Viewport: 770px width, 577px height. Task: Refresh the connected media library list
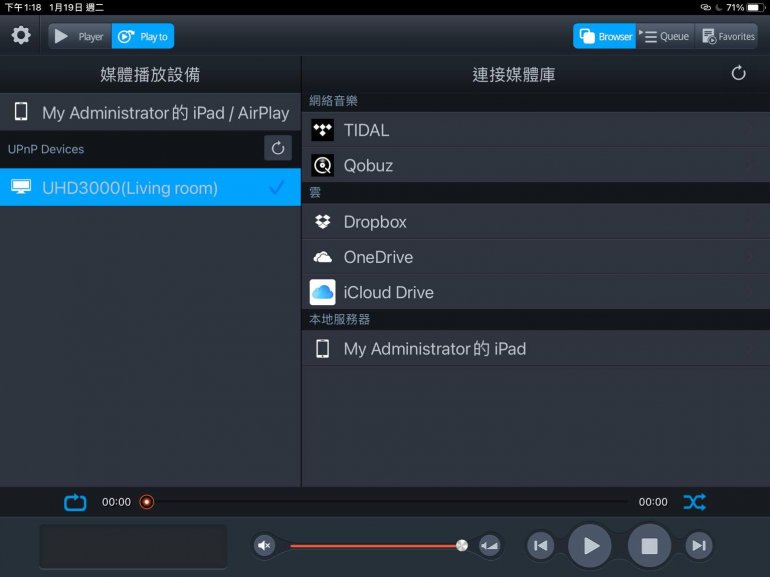point(738,74)
